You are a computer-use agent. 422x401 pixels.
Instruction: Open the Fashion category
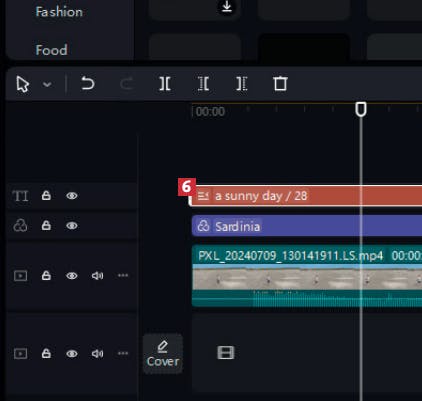(x=59, y=12)
